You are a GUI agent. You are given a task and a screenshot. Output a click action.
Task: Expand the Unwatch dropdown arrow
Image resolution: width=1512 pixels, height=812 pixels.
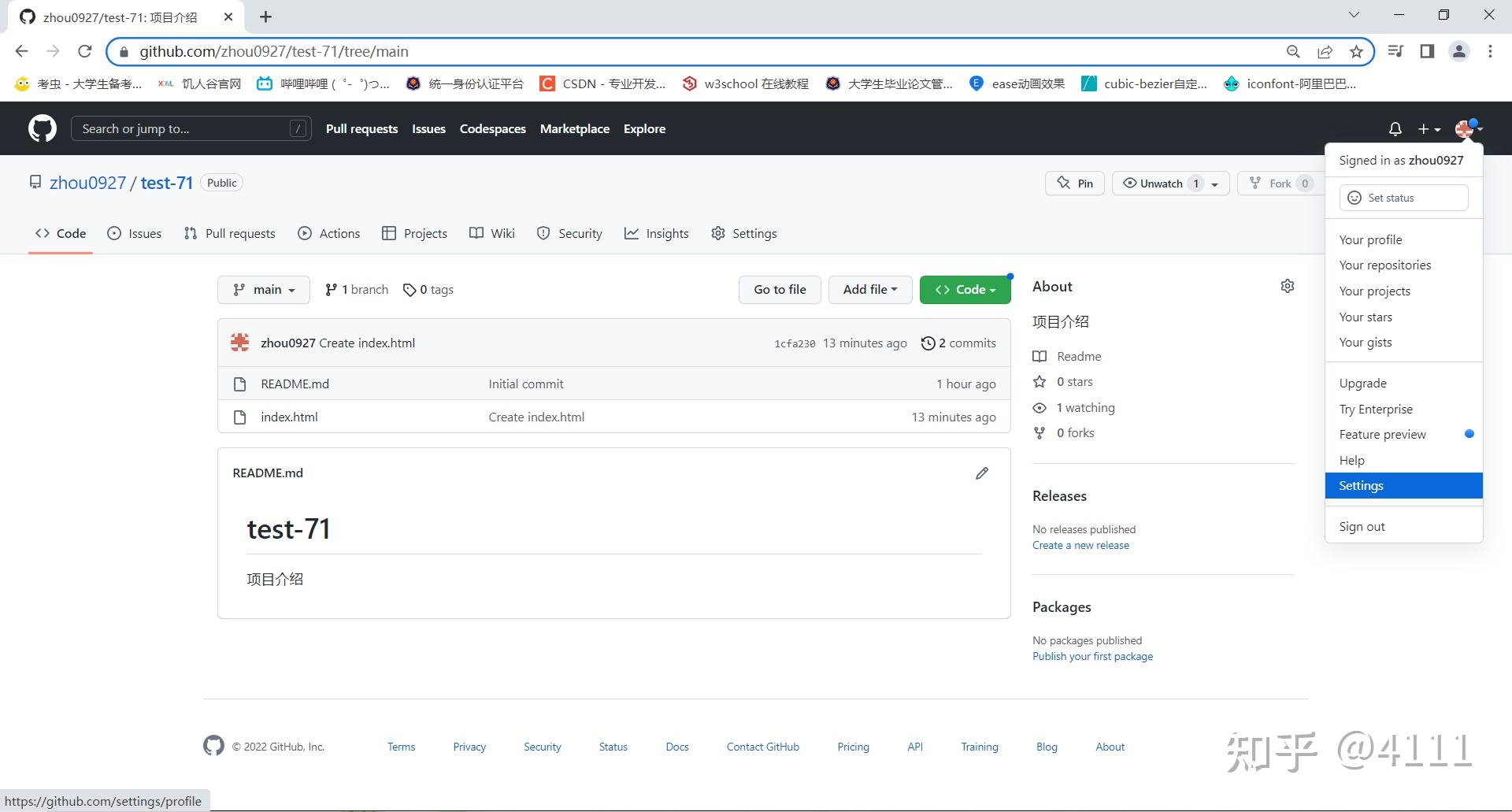pos(1215,184)
